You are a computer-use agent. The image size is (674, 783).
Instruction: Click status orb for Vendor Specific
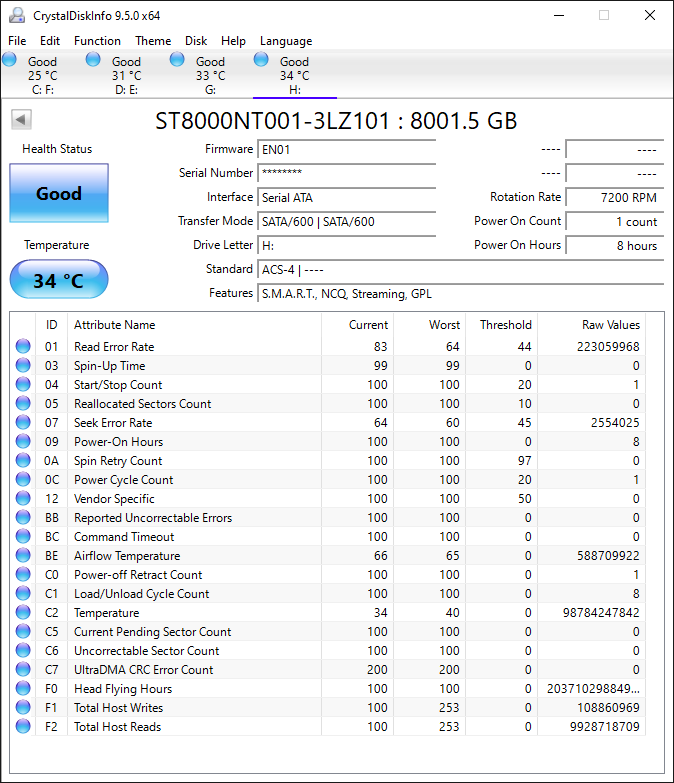(23, 498)
